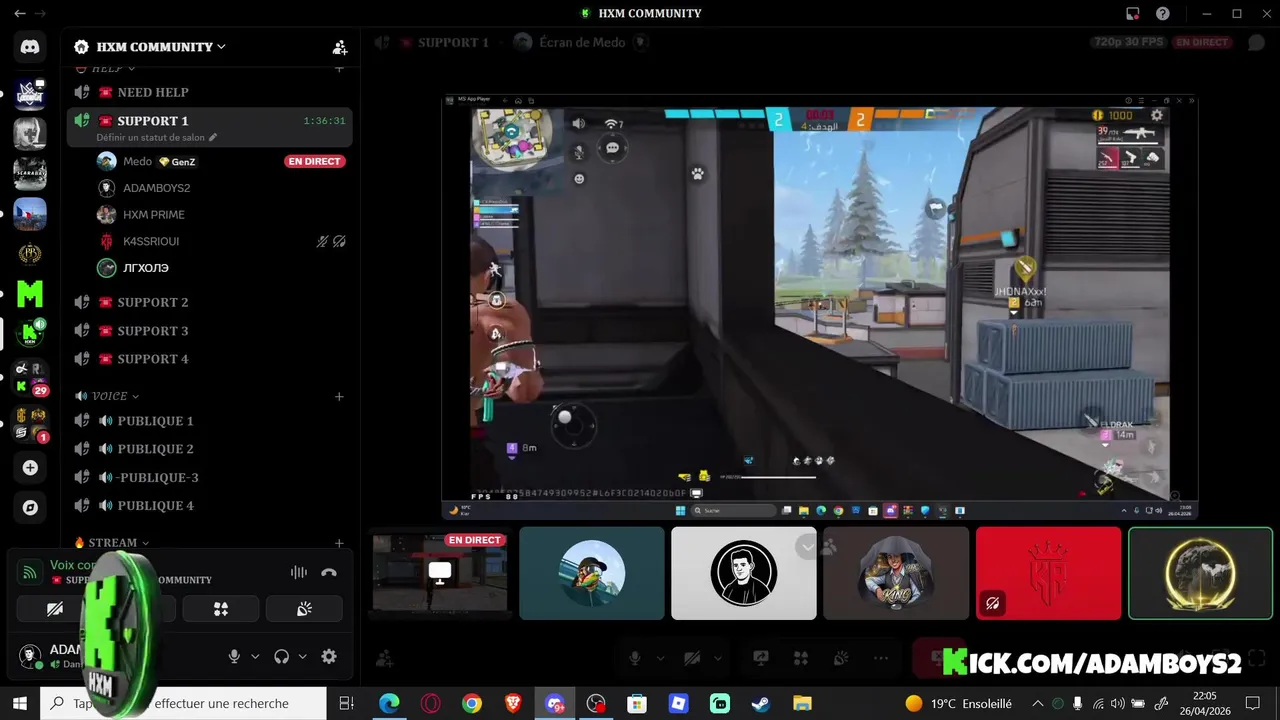Select the gold-ringed participant tile
Viewport: 1280px width, 720px height.
click(1200, 574)
